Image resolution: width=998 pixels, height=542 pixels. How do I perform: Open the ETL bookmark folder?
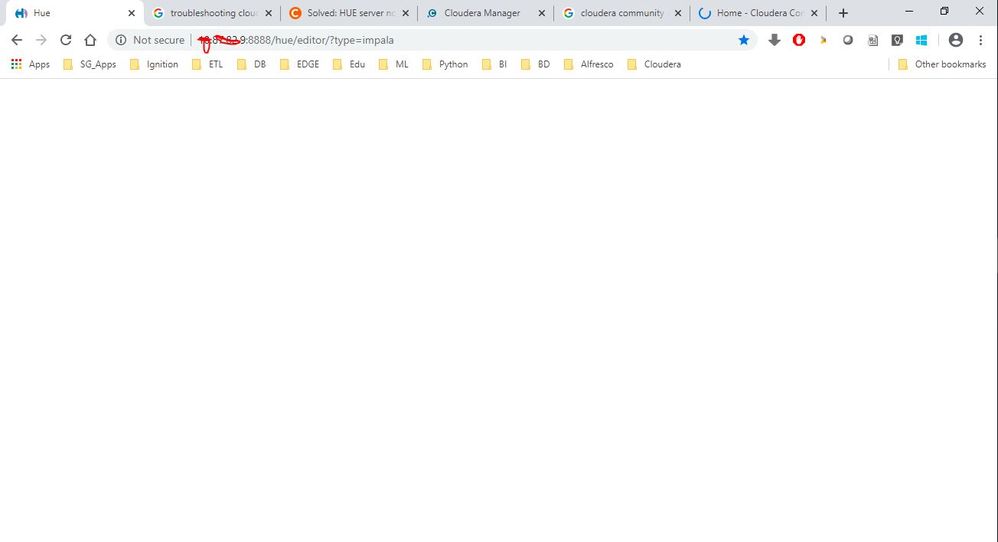[x=207, y=64]
